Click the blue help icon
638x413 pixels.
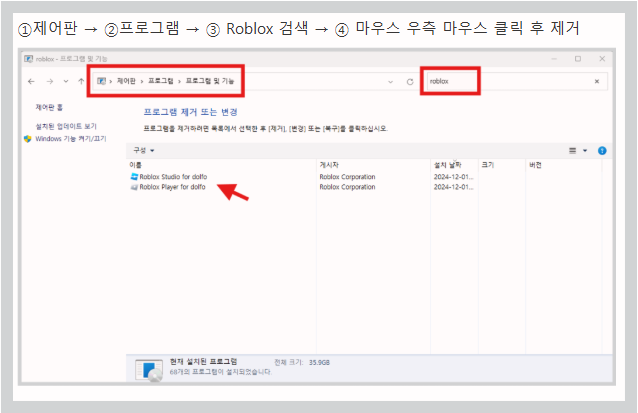(602, 151)
